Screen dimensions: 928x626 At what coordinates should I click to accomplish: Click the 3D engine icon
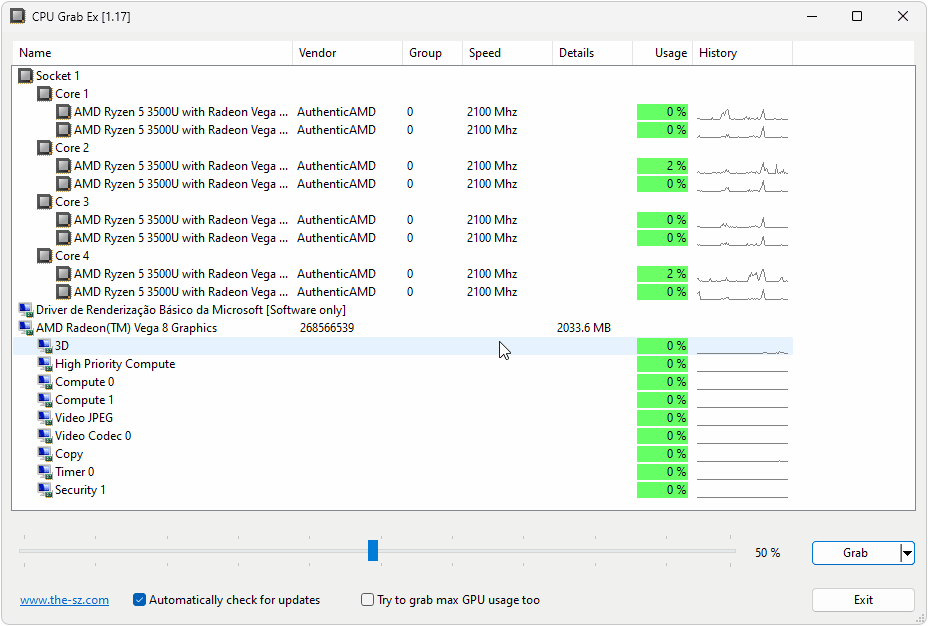(44, 346)
